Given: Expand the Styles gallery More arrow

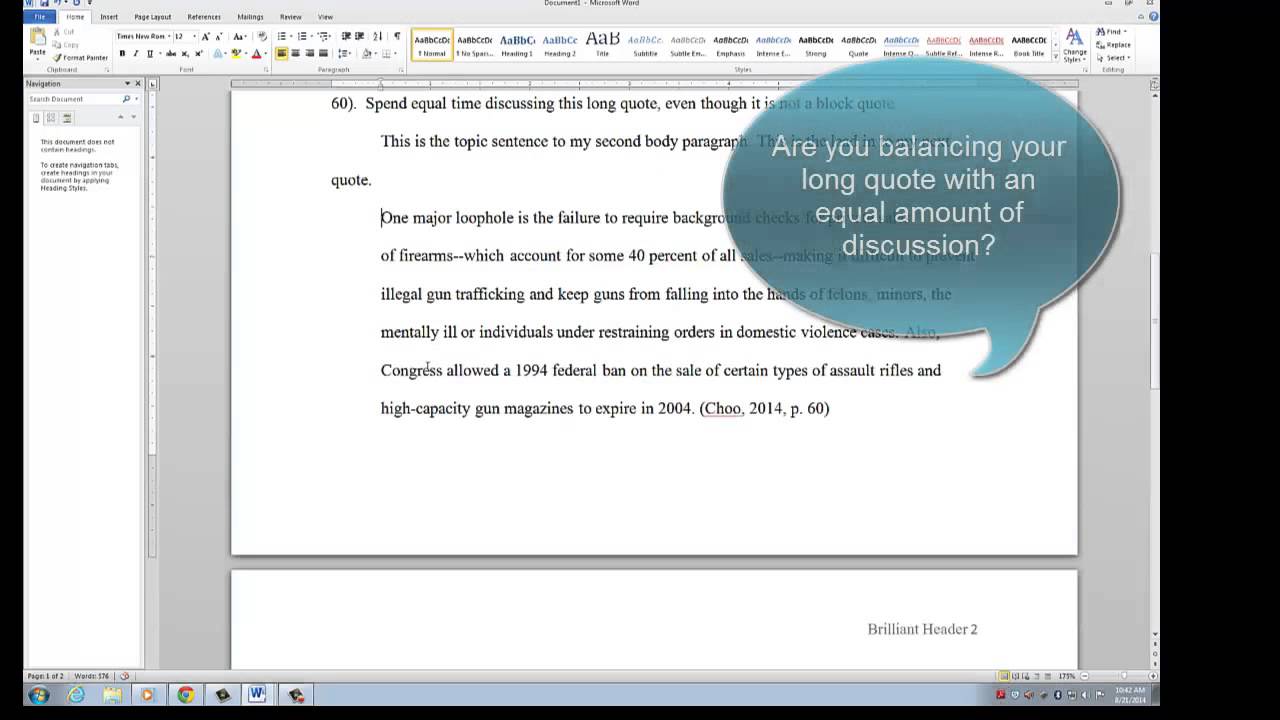Looking at the screenshot, I should pos(1056,57).
